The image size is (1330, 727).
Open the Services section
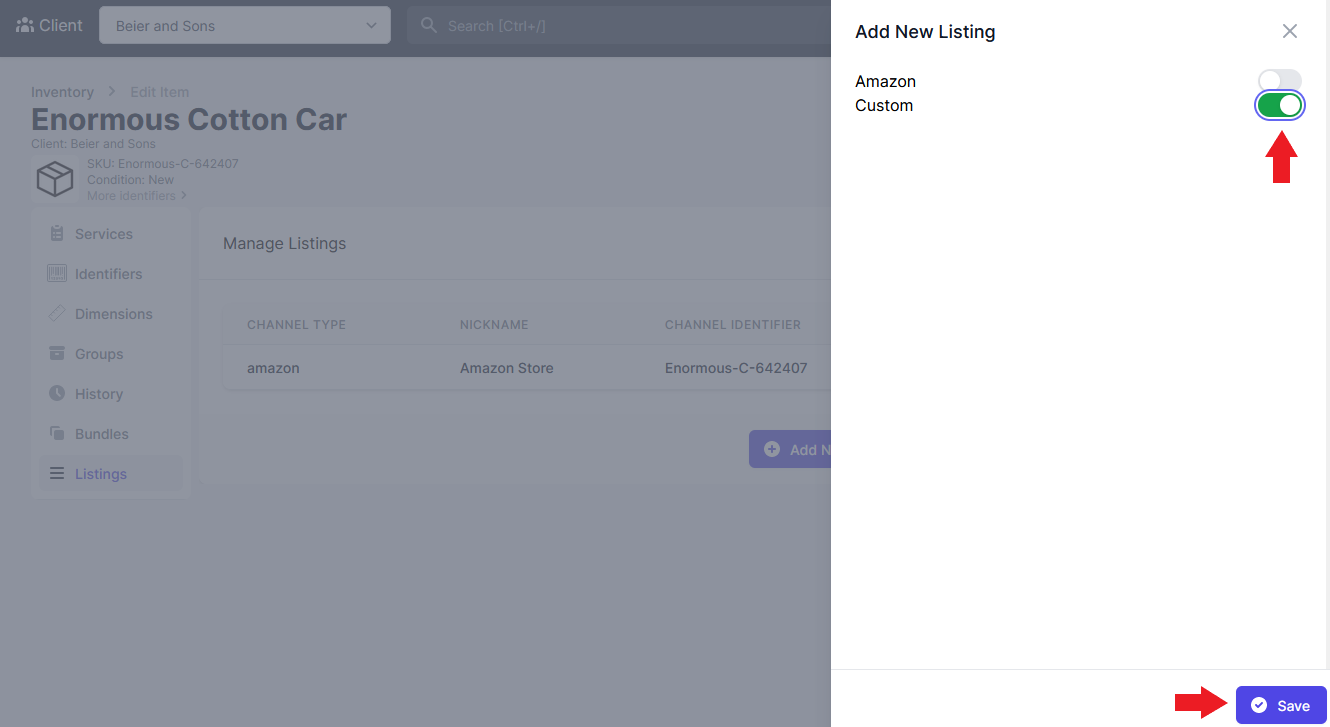point(111,234)
